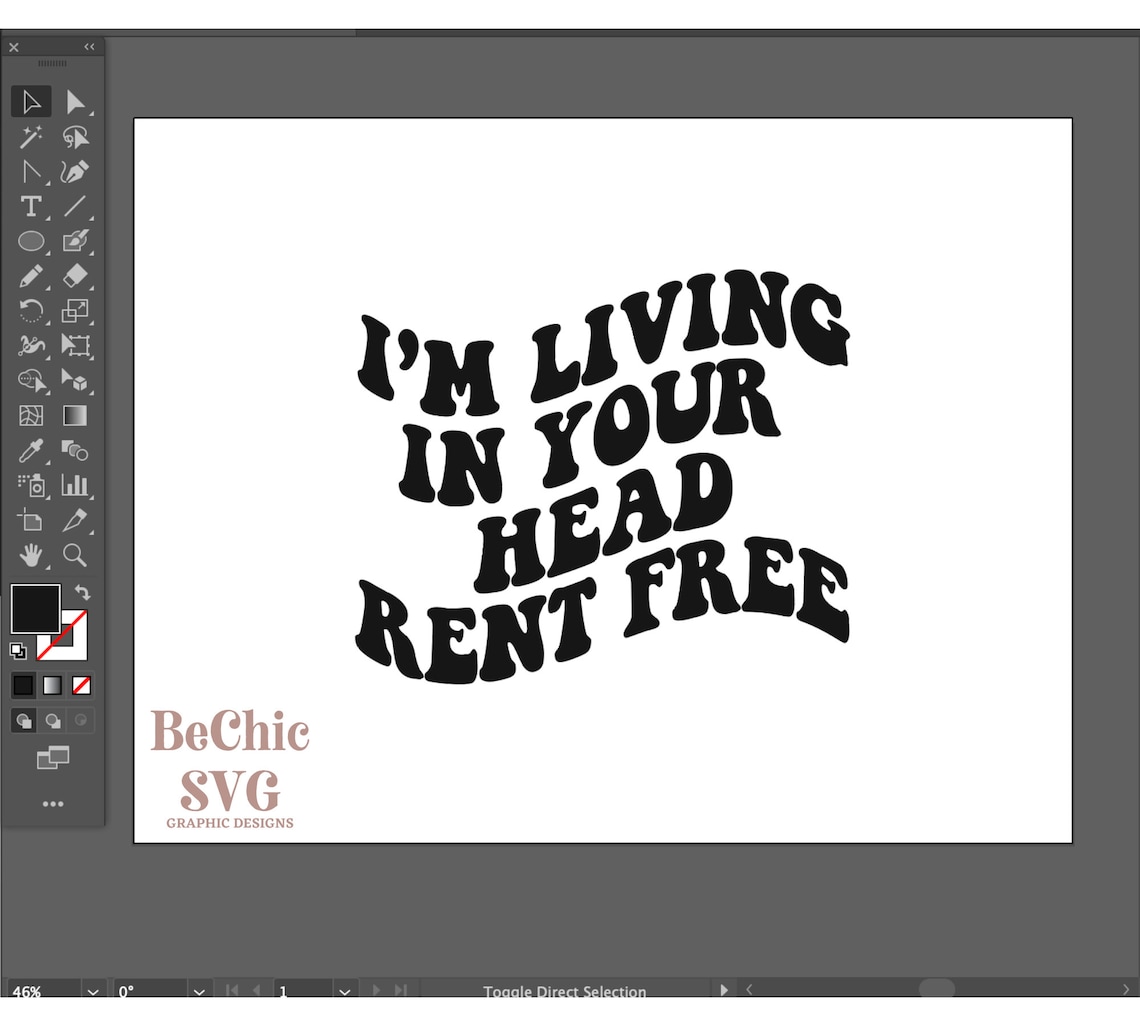Toggle the Gradient fill type
Screen dimensions: 1140x1026
pyautogui.click(x=52, y=685)
